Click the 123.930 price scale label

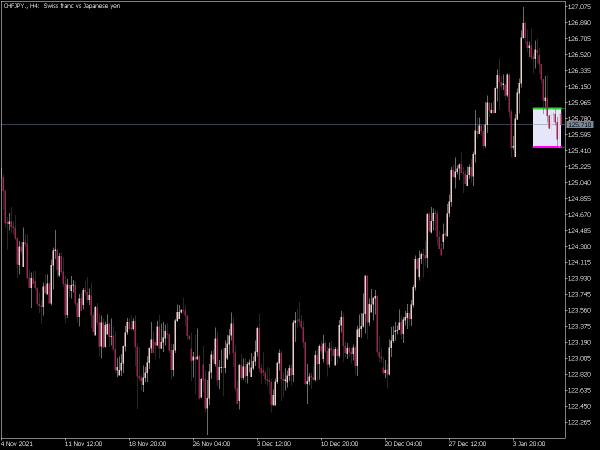pyautogui.click(x=579, y=278)
